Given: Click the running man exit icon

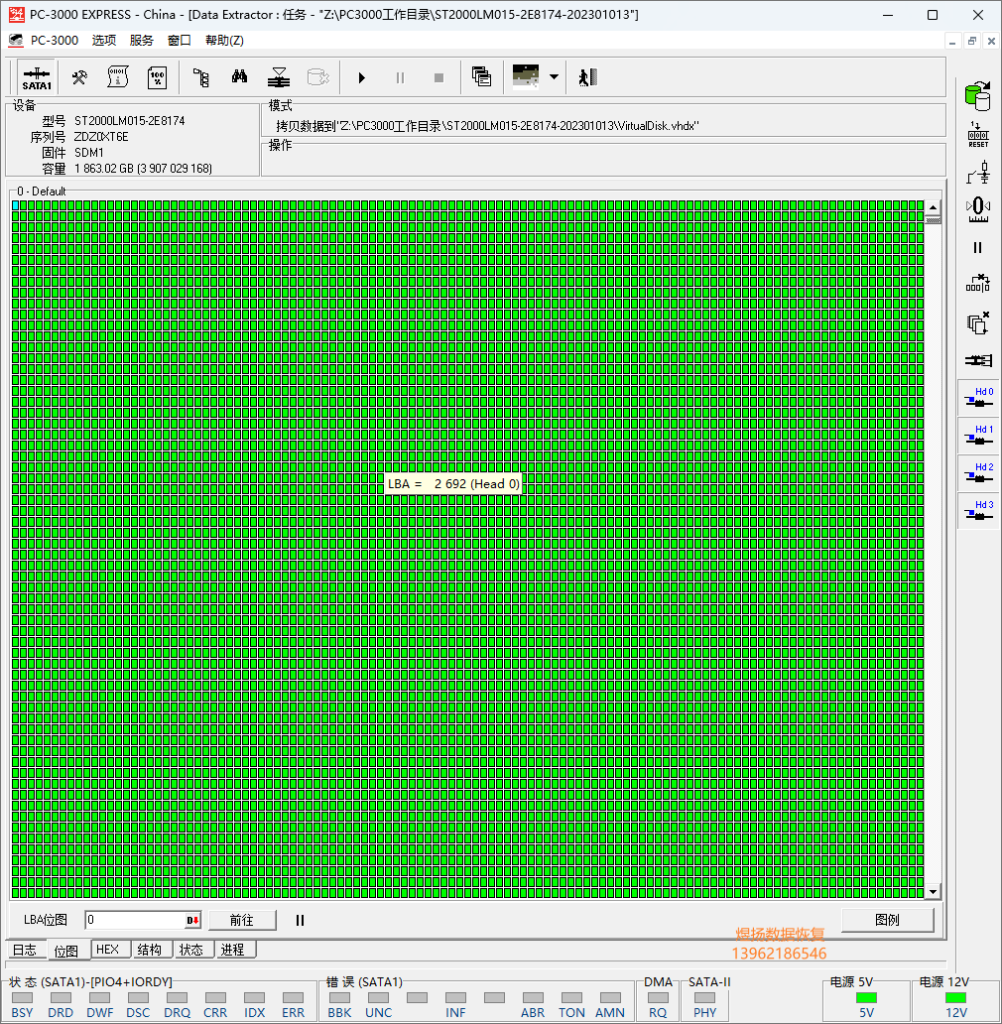Looking at the screenshot, I should click(x=587, y=77).
